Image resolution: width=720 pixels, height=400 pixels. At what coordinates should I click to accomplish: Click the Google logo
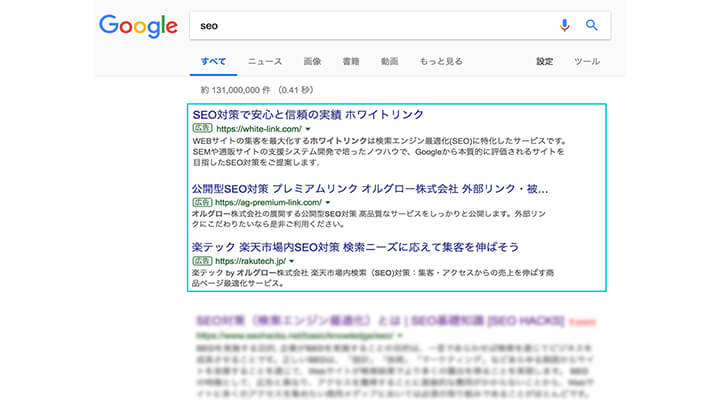(x=138, y=26)
